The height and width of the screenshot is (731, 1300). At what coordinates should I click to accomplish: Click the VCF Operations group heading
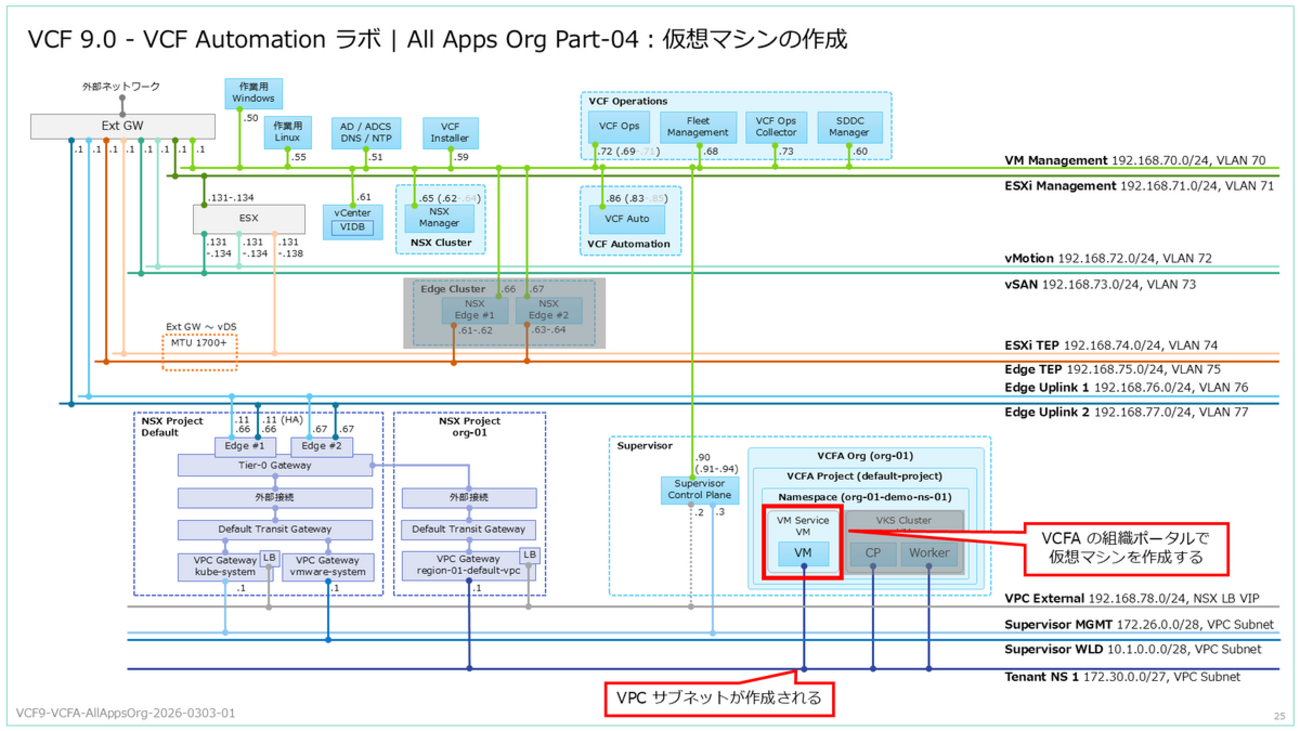click(x=627, y=101)
